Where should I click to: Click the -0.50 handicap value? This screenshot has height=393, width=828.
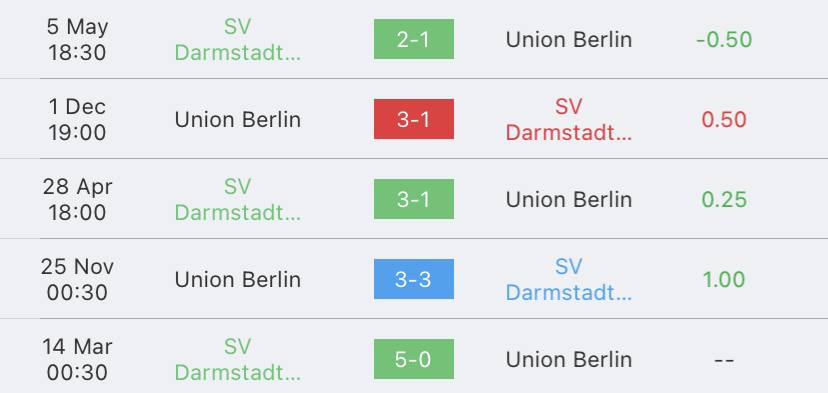[x=724, y=40]
